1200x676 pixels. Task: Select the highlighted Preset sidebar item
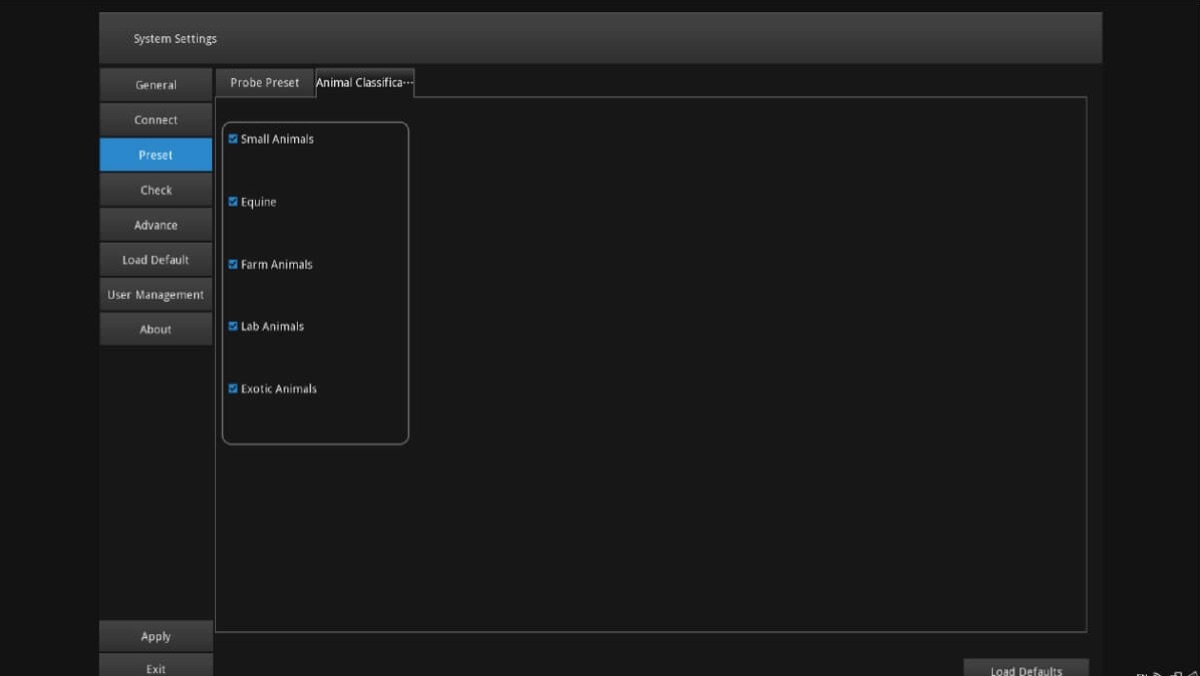tap(156, 155)
